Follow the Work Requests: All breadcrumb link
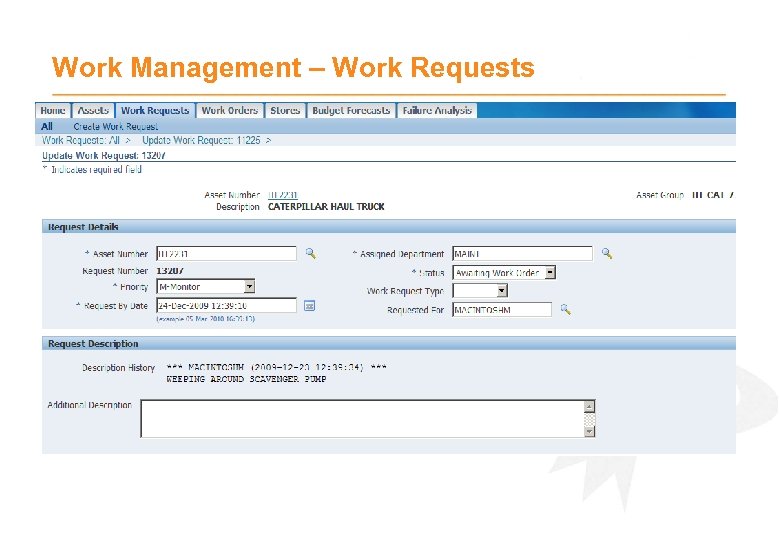Image resolution: width=780 pixels, height=540 pixels. (x=81, y=141)
